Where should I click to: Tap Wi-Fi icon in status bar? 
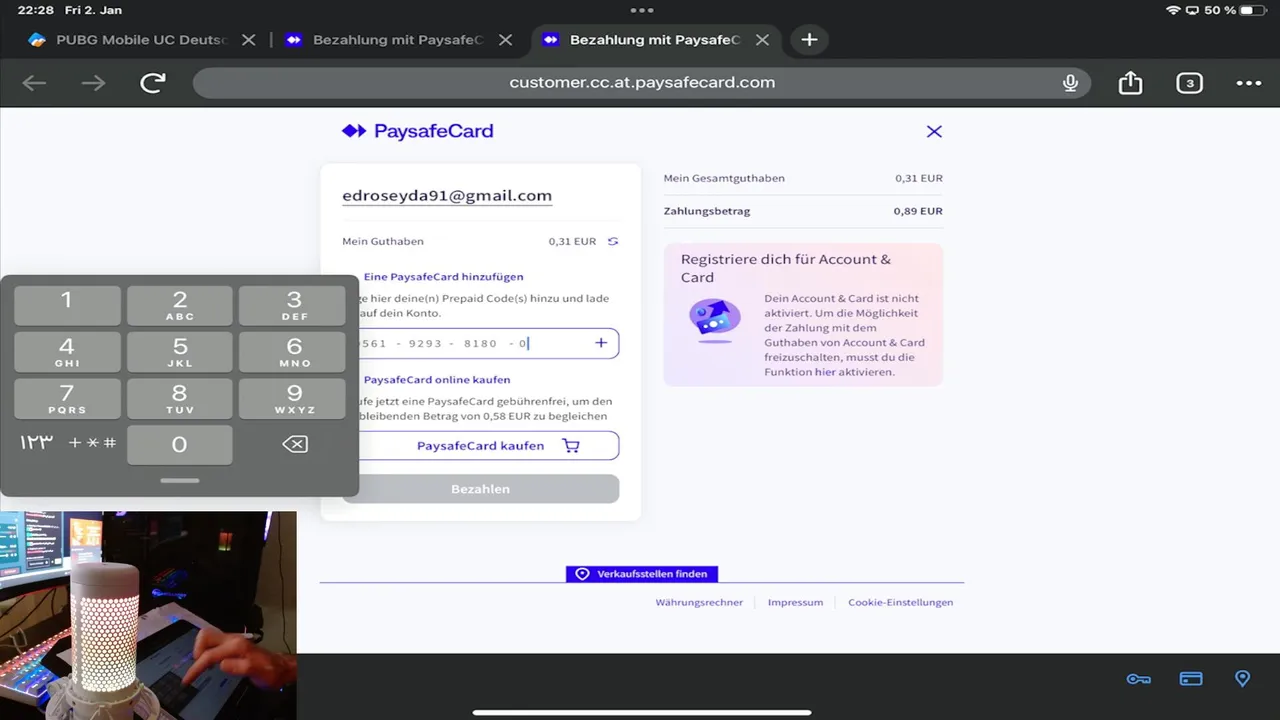tap(1174, 10)
